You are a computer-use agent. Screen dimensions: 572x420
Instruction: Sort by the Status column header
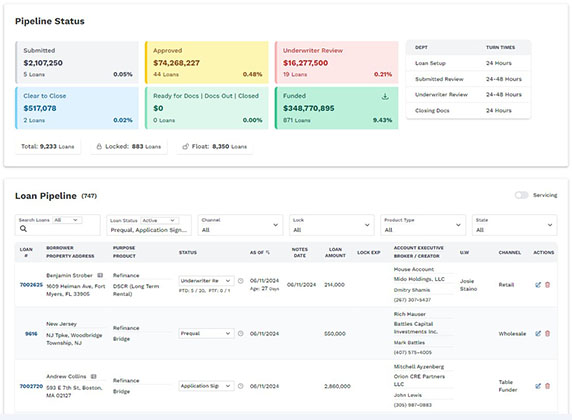188,253
